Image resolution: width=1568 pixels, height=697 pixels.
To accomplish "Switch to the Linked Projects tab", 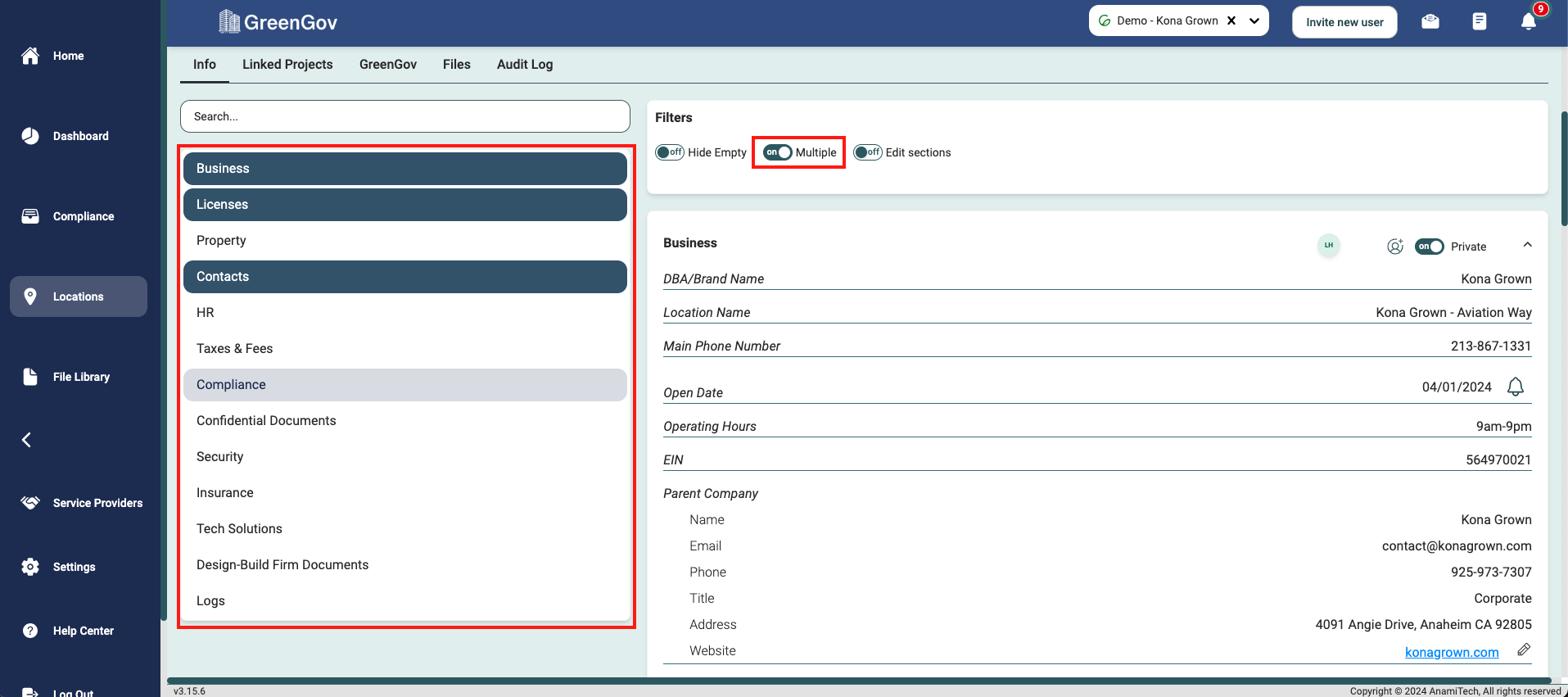I will click(287, 65).
